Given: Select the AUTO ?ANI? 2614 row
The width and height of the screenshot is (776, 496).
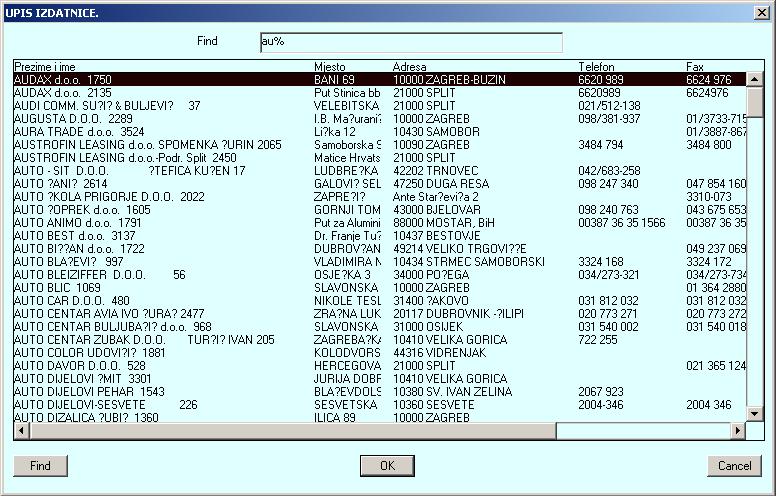Looking at the screenshot, I should (380, 184).
